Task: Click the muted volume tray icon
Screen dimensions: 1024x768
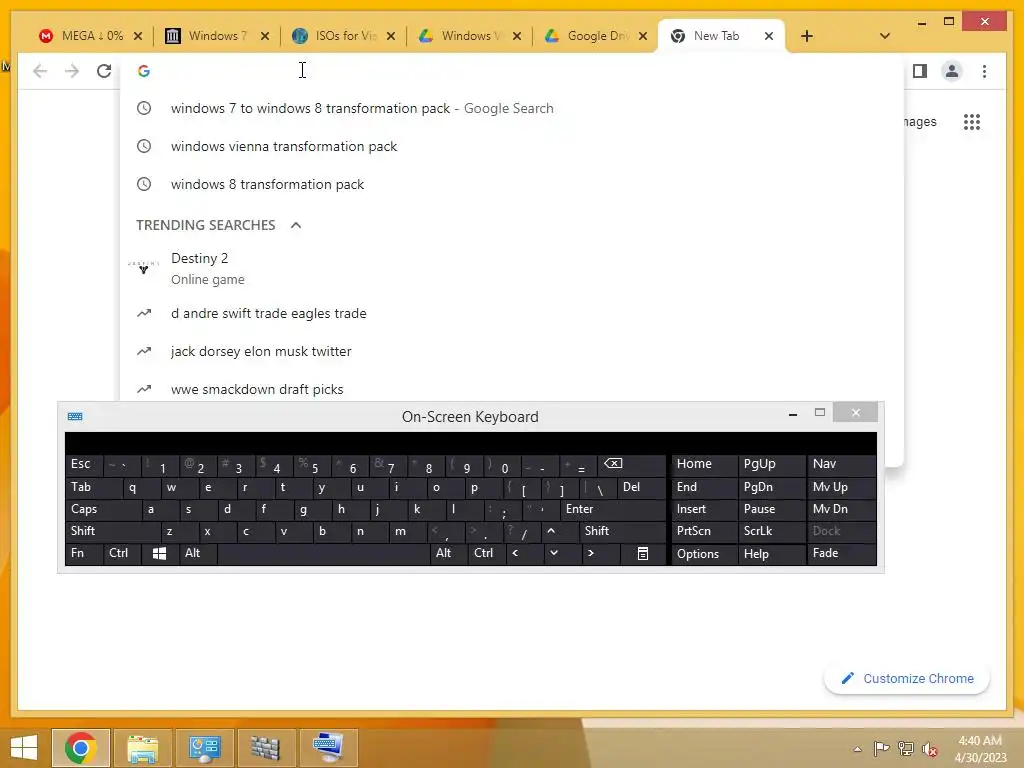Action: (x=929, y=749)
